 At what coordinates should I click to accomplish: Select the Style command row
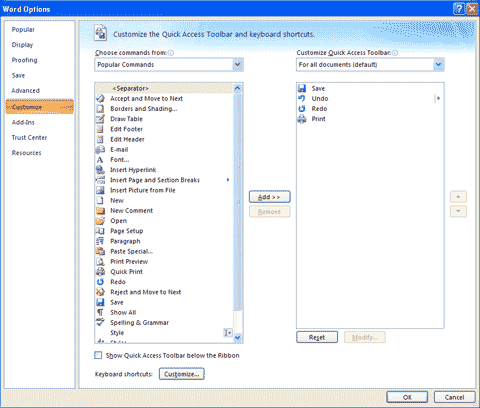[164, 333]
